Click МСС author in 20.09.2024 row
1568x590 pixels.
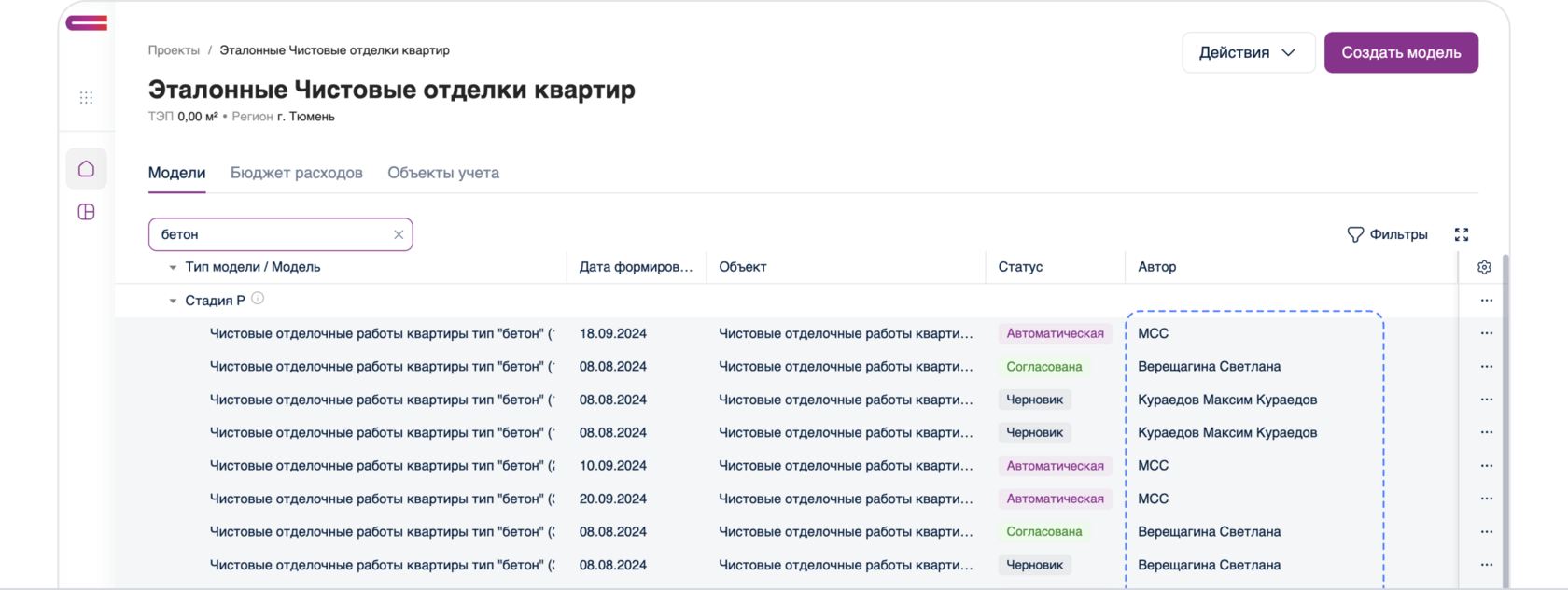1154,499
